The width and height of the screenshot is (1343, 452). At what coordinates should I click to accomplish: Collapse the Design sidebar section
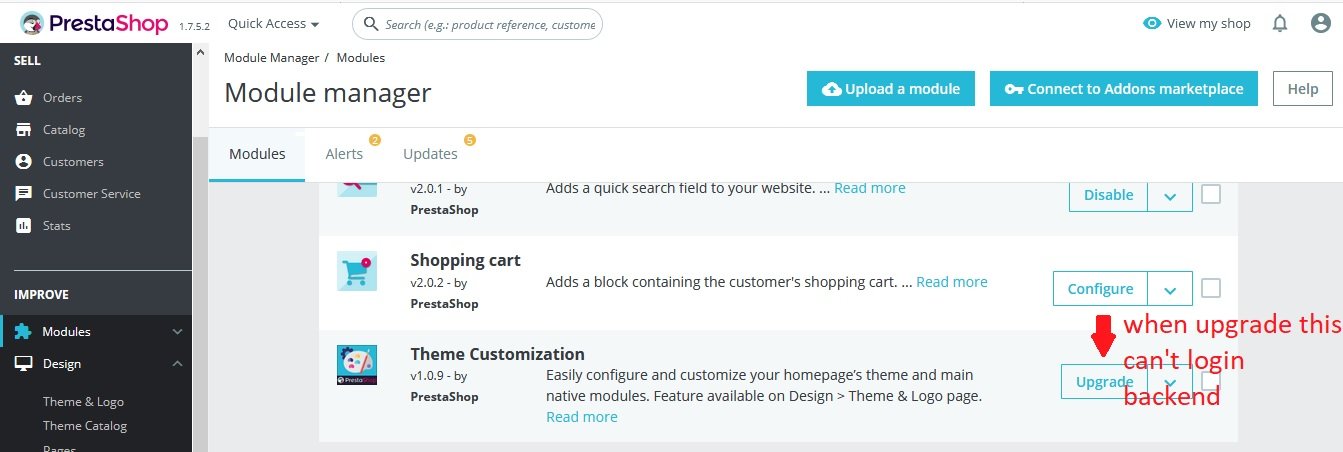pyautogui.click(x=178, y=364)
